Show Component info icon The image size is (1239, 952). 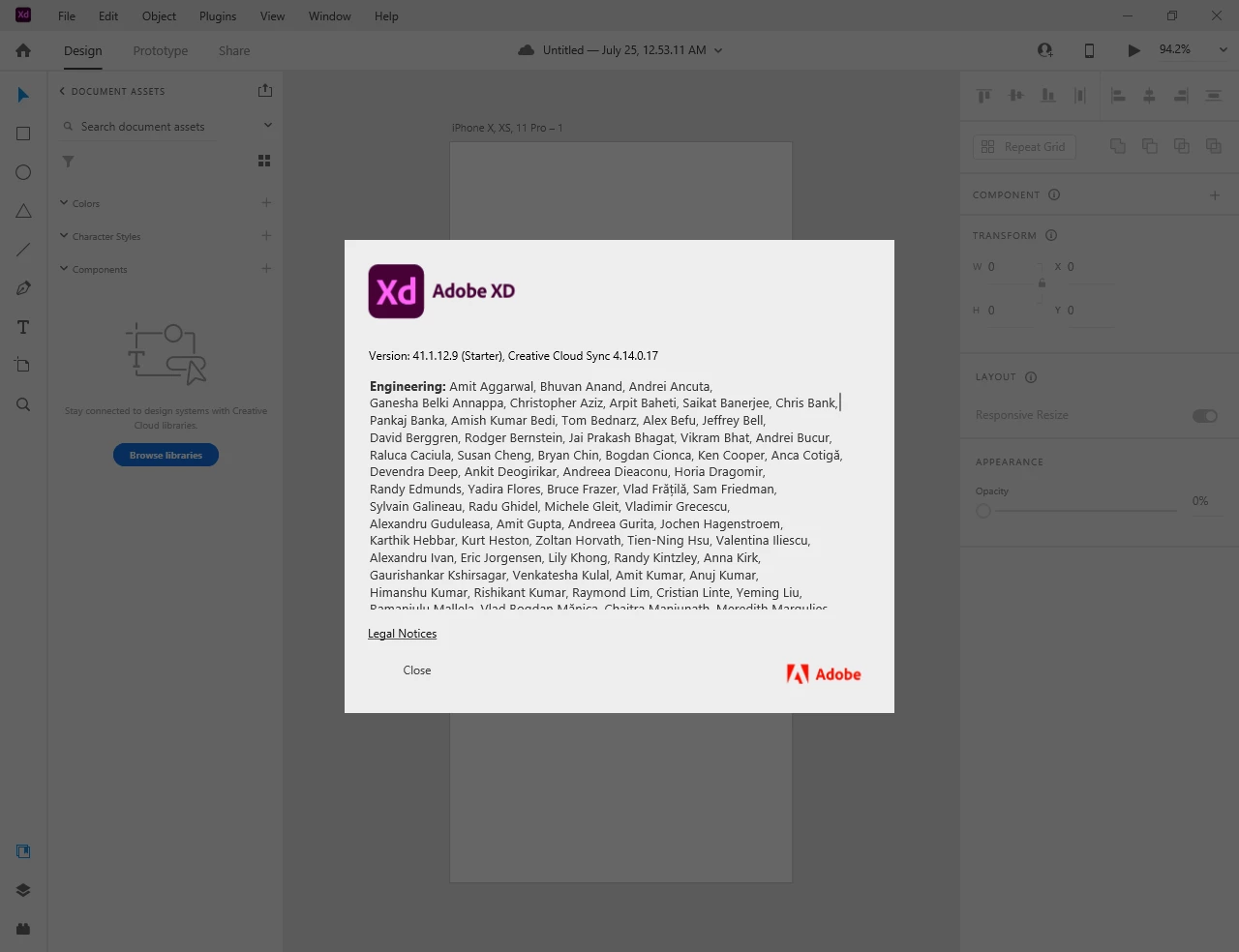click(1054, 194)
